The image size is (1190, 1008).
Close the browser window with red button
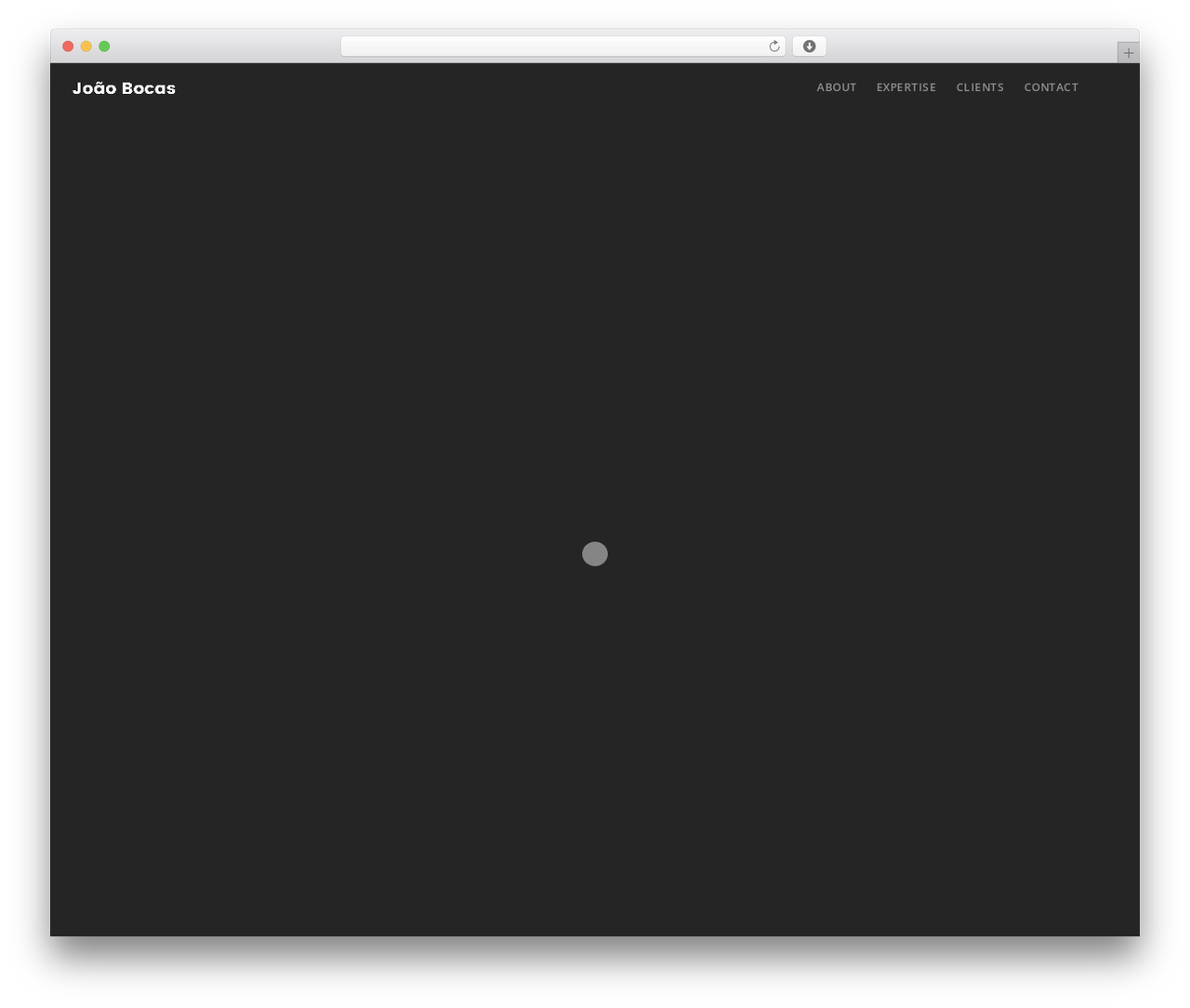tap(68, 46)
